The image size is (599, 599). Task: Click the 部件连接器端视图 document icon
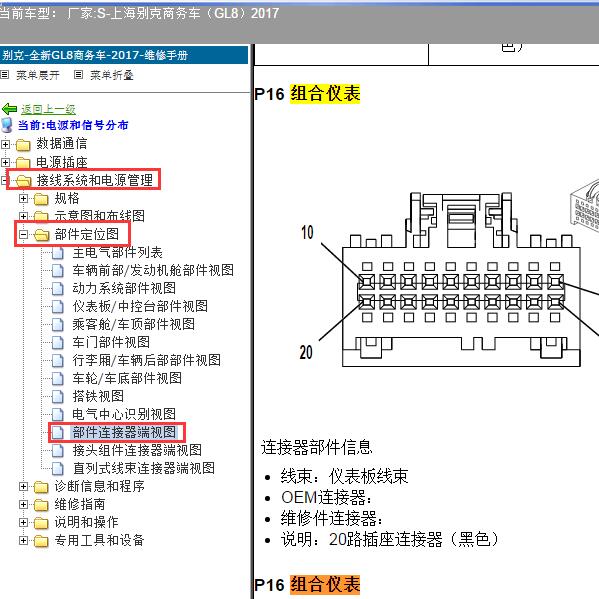(x=58, y=432)
